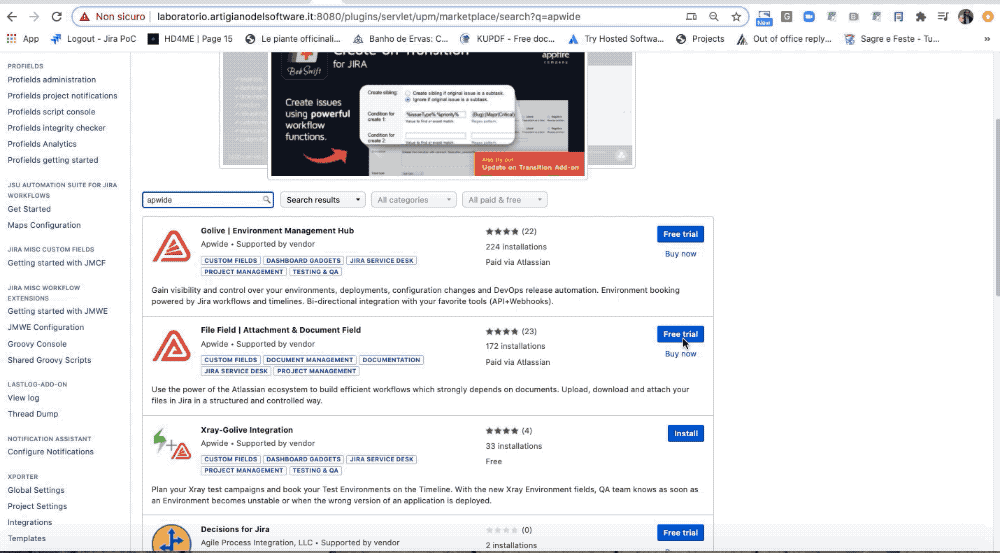Start Free trial for Golive
This screenshot has height=553, width=1000.
pos(680,234)
